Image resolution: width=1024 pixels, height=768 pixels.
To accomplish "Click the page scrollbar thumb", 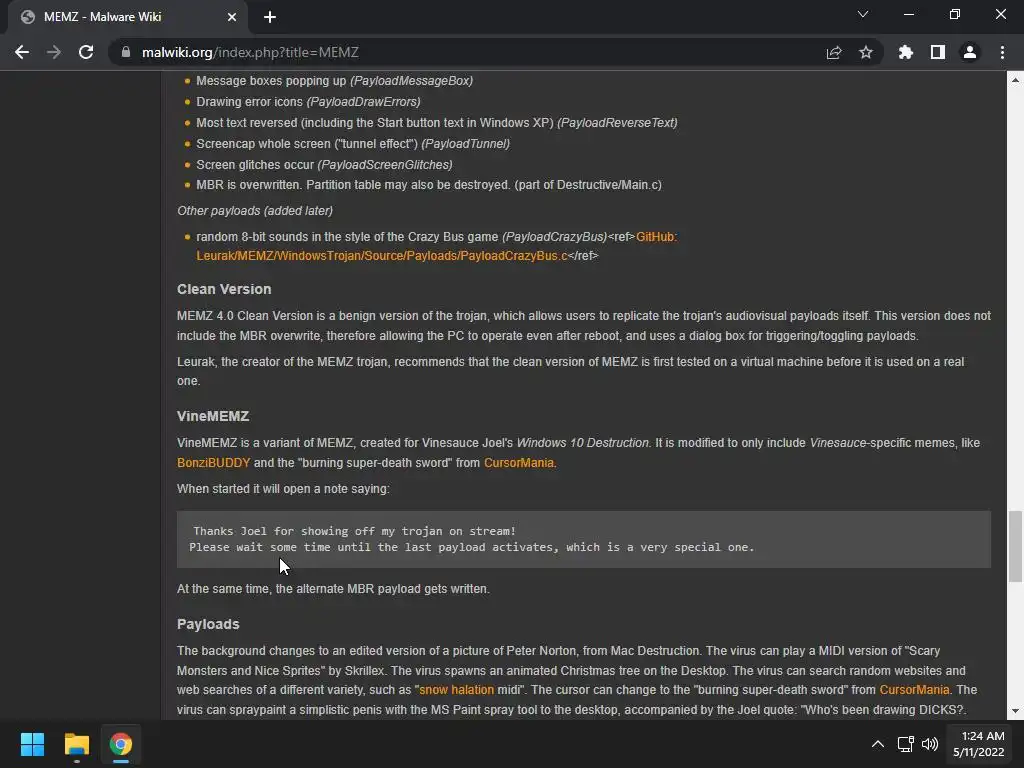I will (x=1015, y=547).
